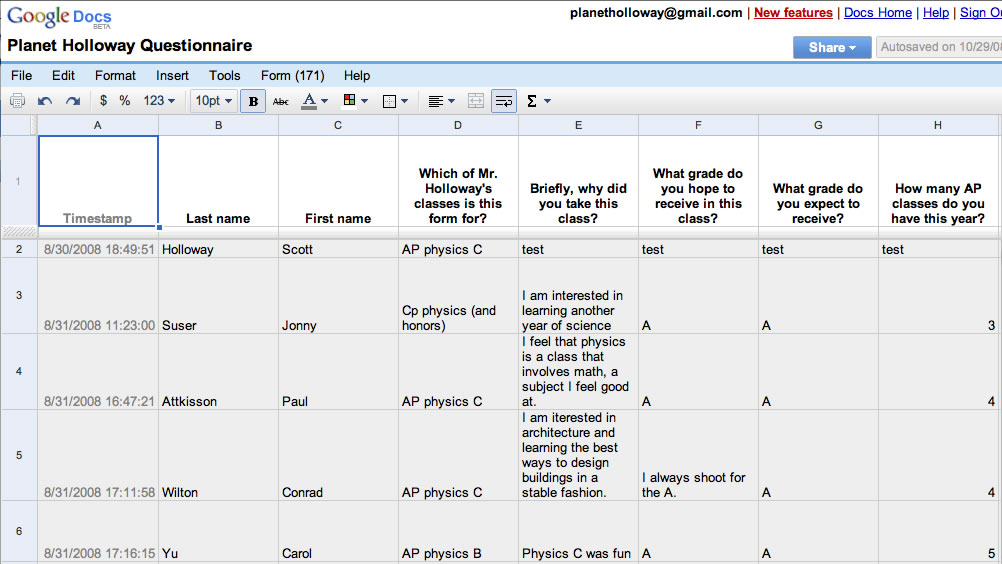1002x564 pixels.
Task: Click cell containing Physics C was fun
Action: pos(578,531)
